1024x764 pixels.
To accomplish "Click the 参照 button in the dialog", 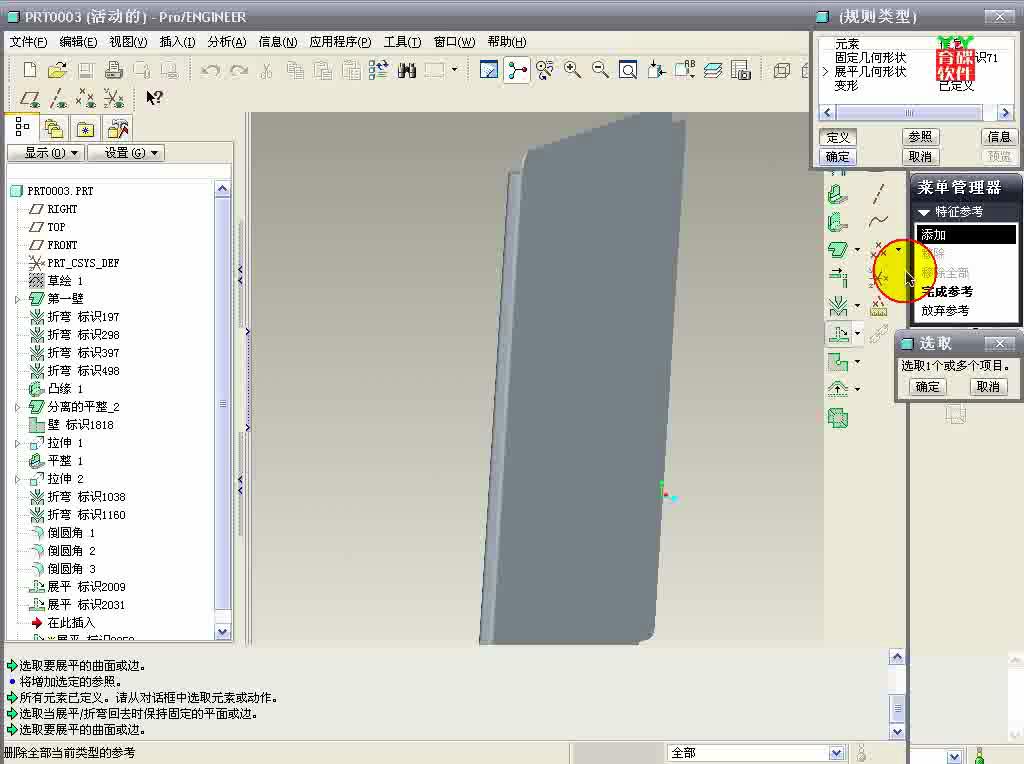I will [920, 136].
